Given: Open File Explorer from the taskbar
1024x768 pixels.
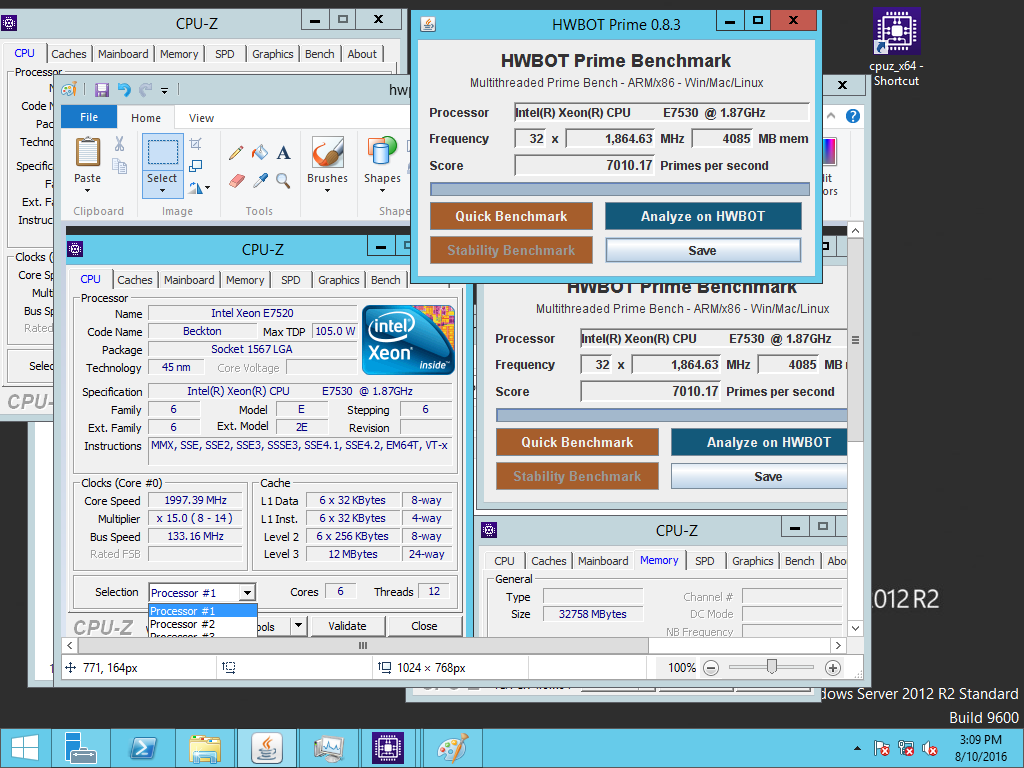Looking at the screenshot, I should click(x=204, y=748).
